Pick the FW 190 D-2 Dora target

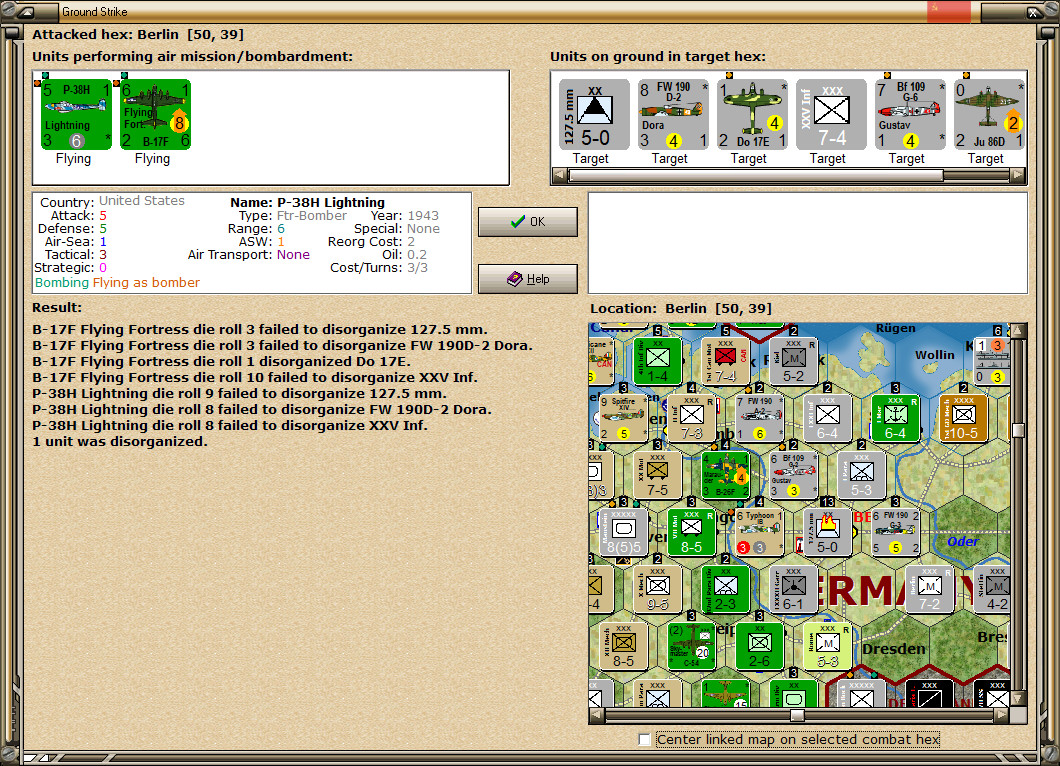pyautogui.click(x=673, y=114)
